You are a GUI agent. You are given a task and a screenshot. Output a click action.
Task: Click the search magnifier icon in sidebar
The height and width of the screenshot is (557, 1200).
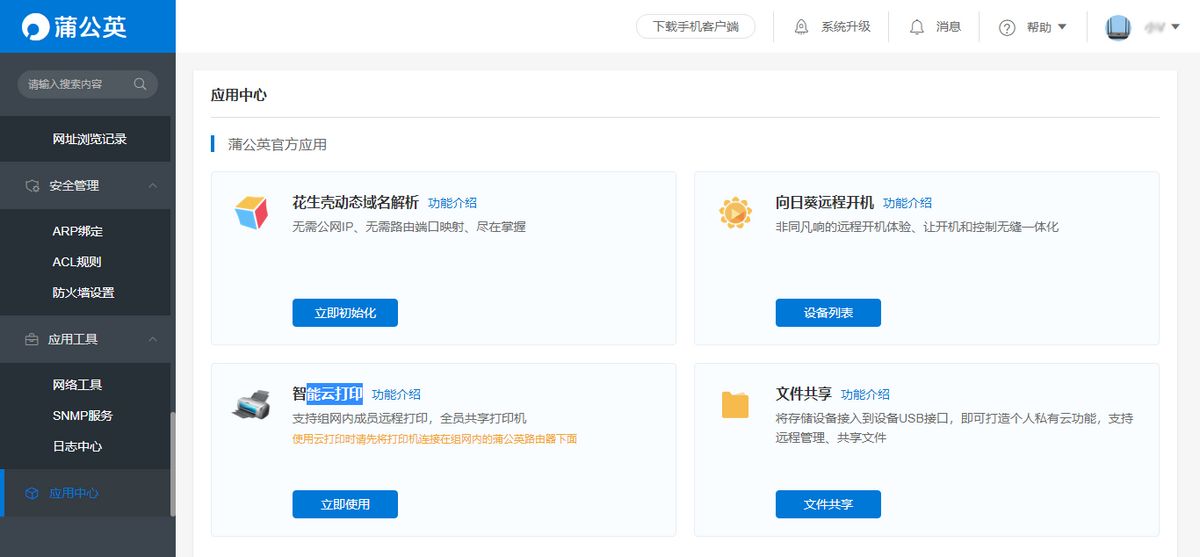pos(140,84)
